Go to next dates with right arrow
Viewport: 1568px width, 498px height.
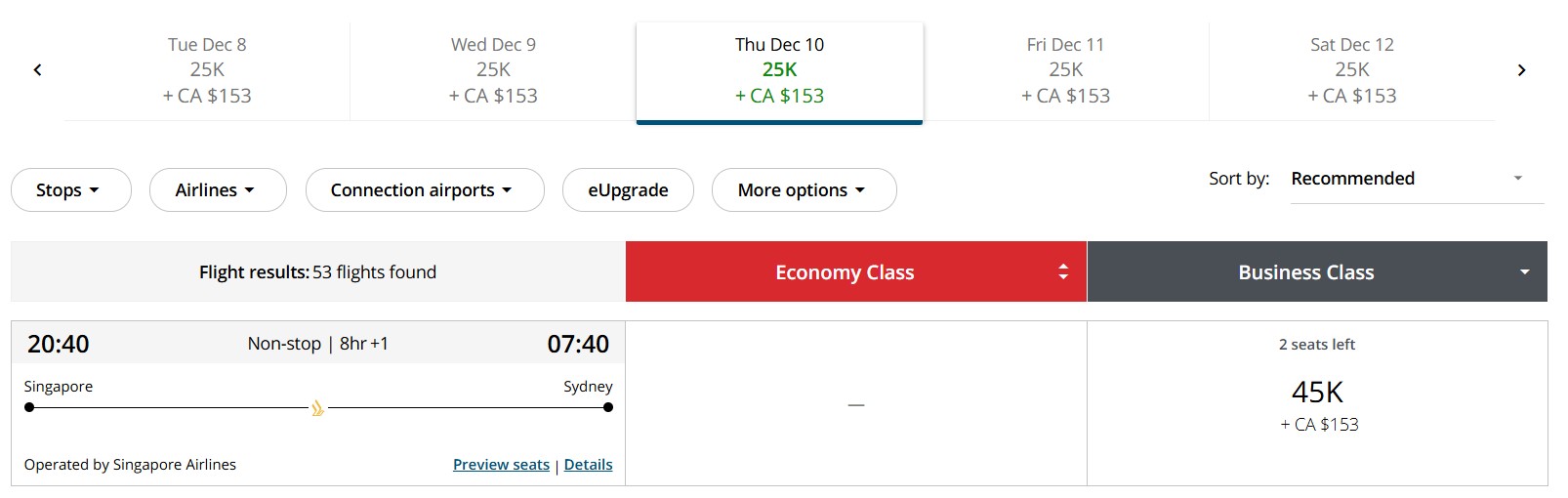point(1521,70)
